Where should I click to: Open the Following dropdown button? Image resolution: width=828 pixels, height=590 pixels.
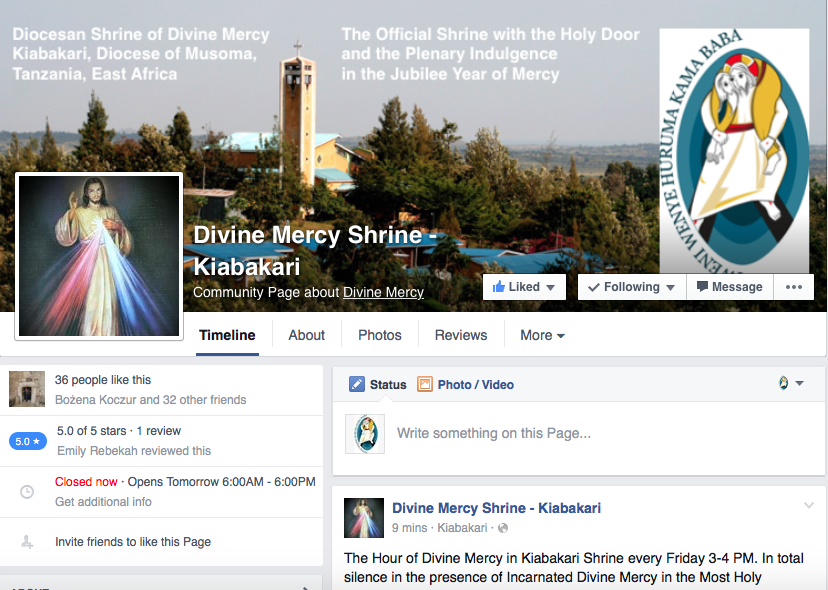pos(632,287)
